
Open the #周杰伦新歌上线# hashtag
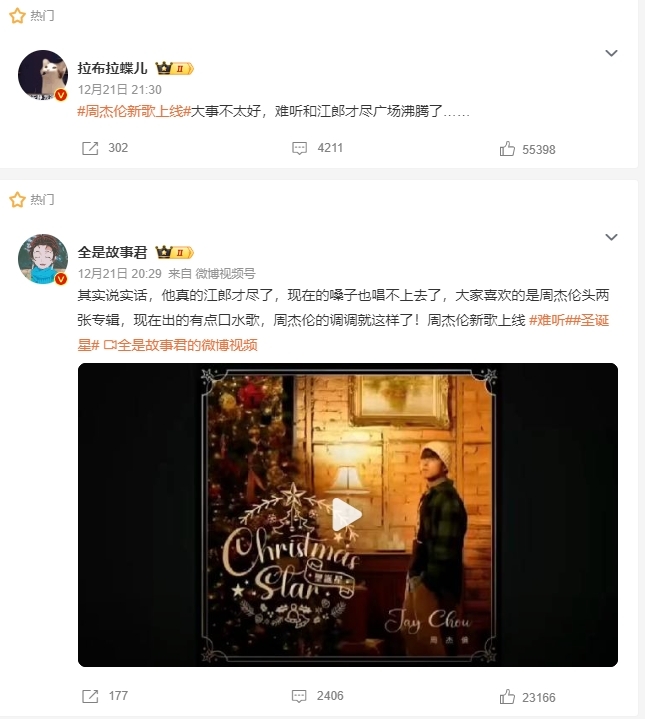(134, 111)
